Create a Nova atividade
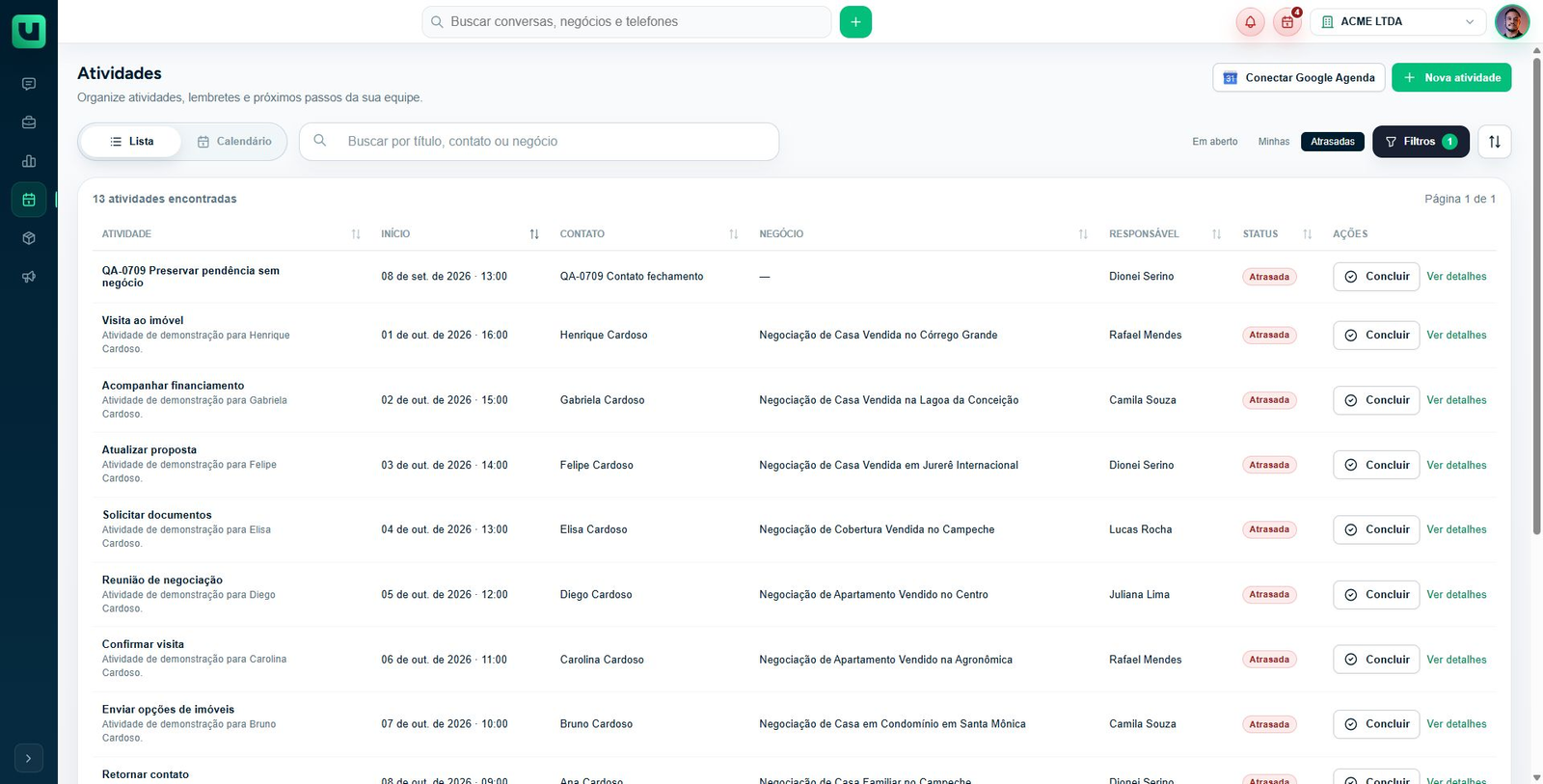1543x784 pixels. coord(1451,78)
